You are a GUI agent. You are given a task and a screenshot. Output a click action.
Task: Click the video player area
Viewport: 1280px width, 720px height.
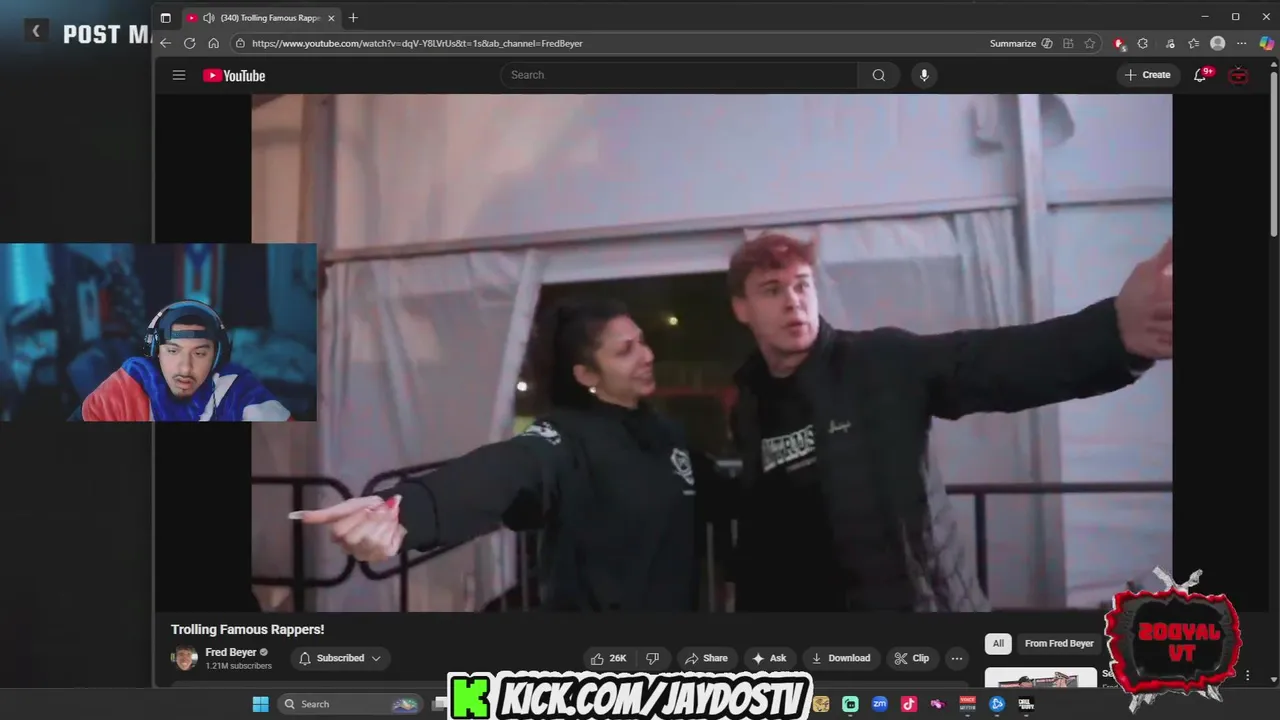pos(711,352)
